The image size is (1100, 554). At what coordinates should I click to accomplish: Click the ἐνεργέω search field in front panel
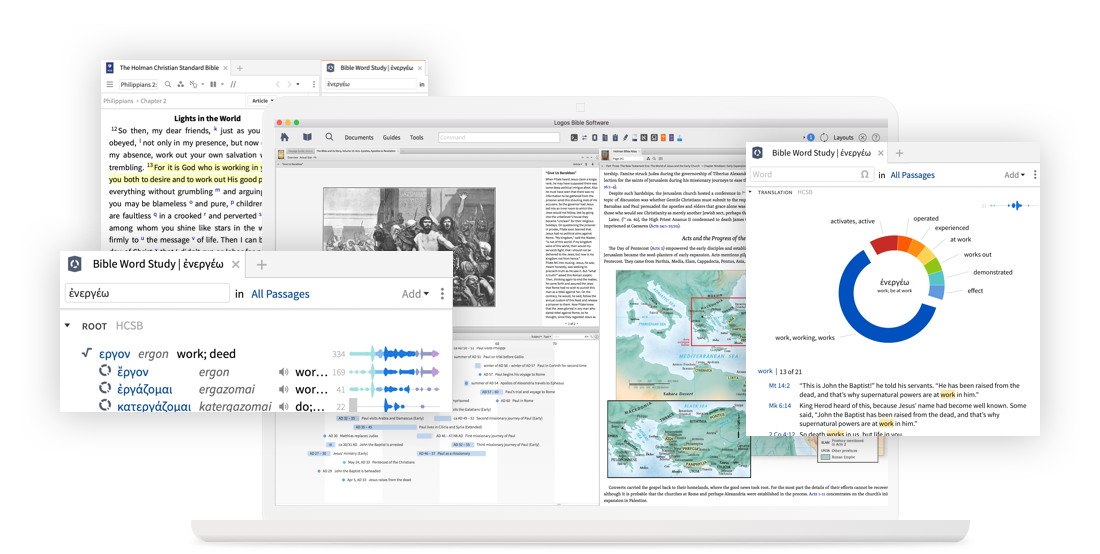(147, 293)
